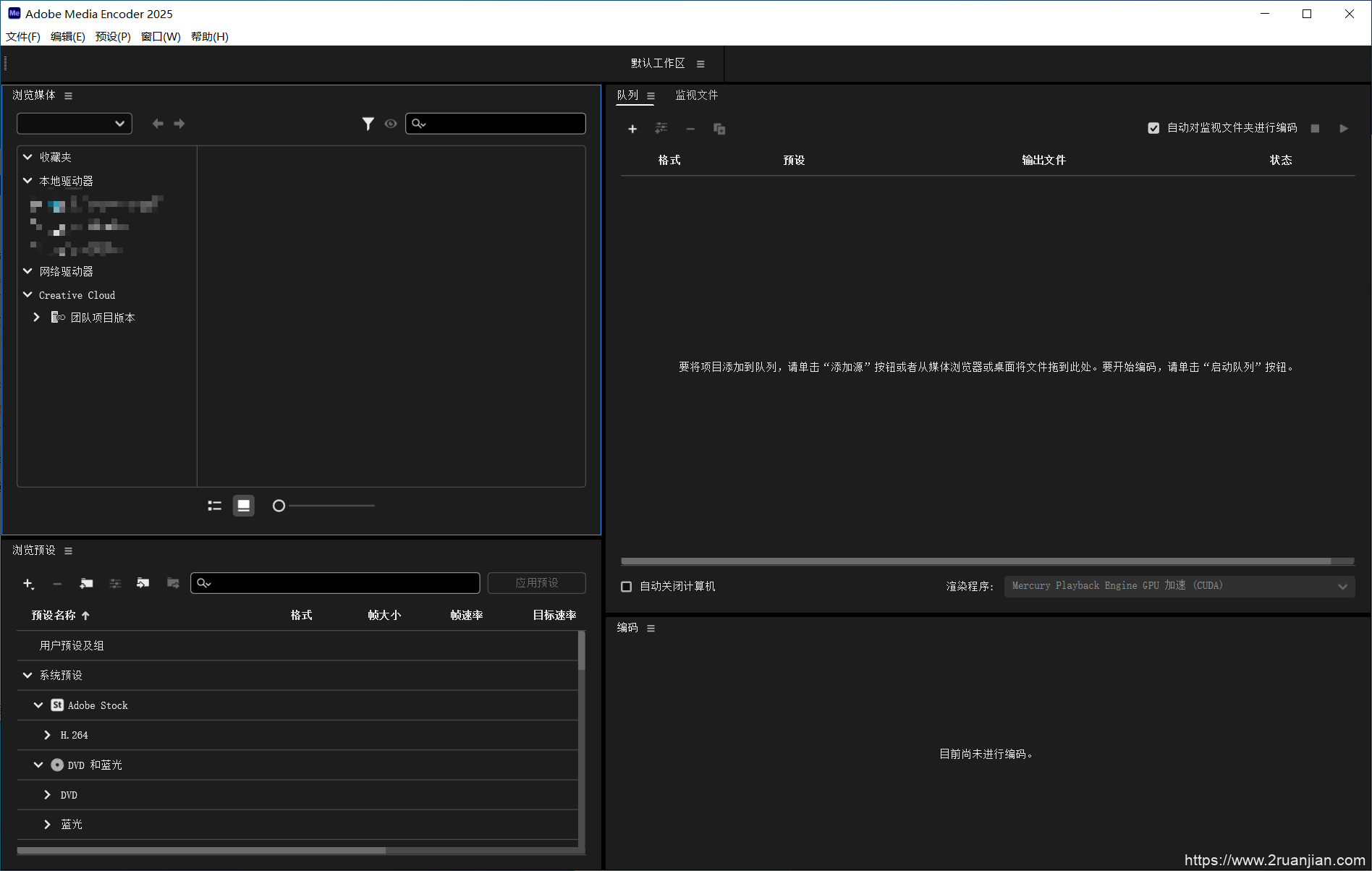This screenshot has width=1372, height=871.
Task: Create new preset with plus icon
Action: pos(28,583)
